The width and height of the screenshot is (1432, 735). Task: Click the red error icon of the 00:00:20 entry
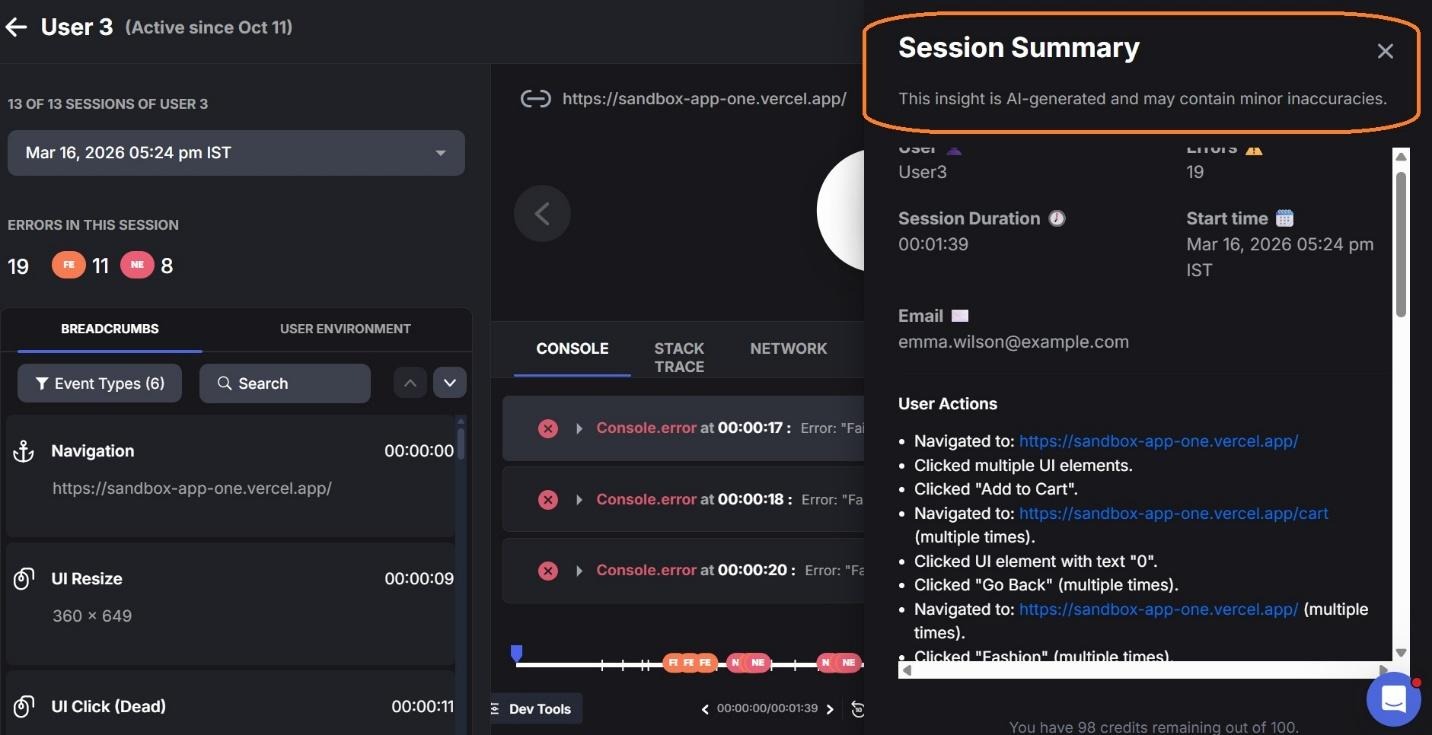pyautogui.click(x=548, y=571)
